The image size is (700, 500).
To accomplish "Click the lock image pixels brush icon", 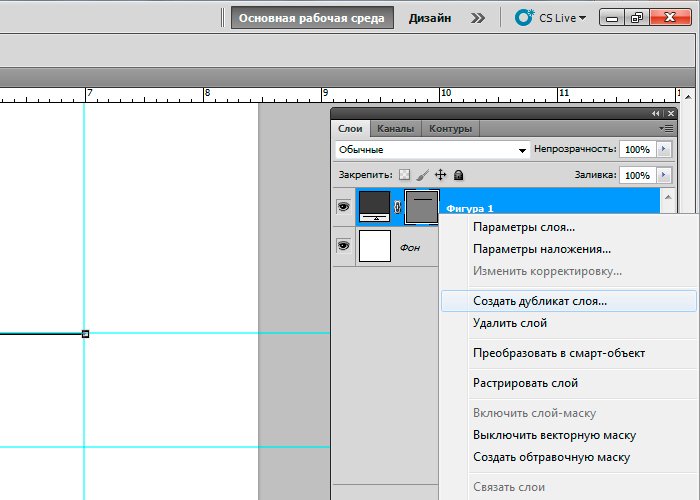I will (422, 175).
